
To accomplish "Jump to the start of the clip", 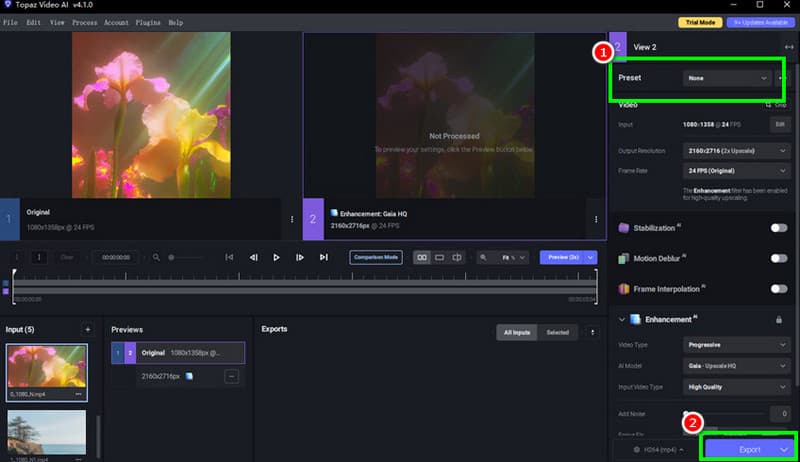I will point(230,257).
